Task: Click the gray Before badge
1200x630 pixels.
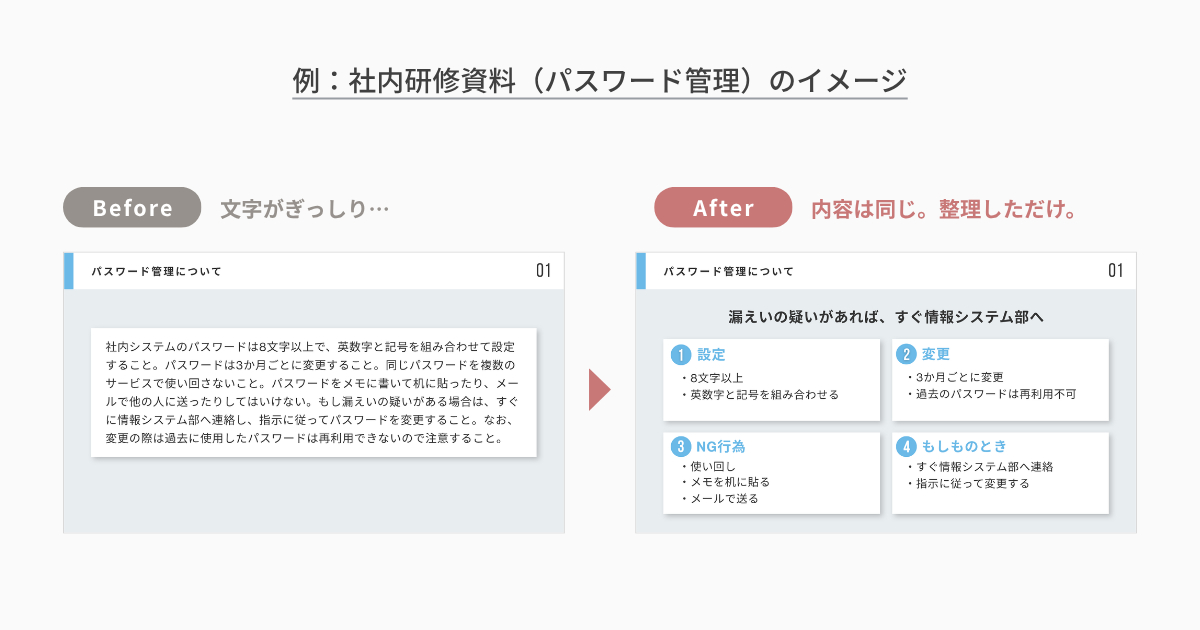Action: 133,208
